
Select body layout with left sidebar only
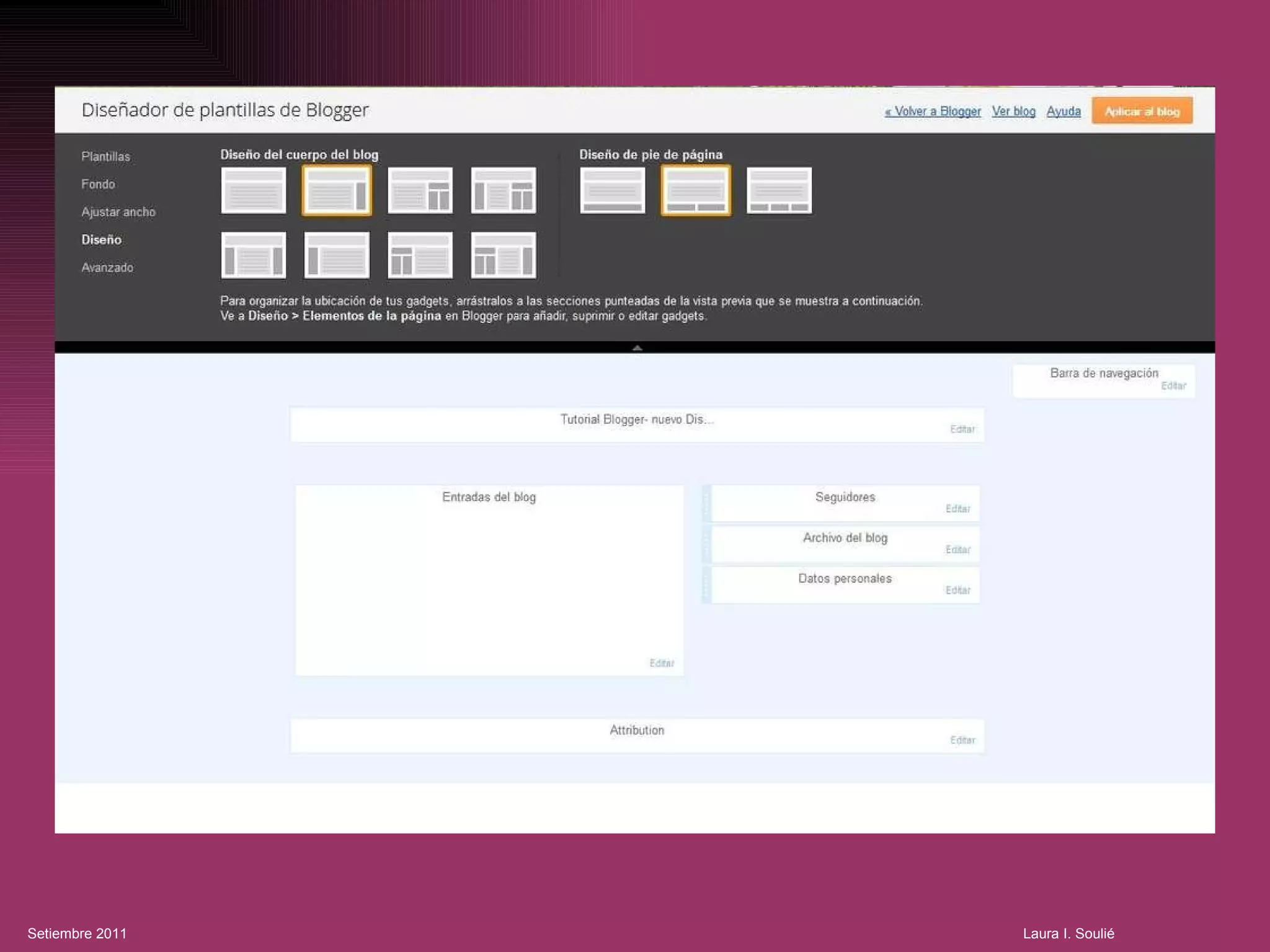(337, 255)
